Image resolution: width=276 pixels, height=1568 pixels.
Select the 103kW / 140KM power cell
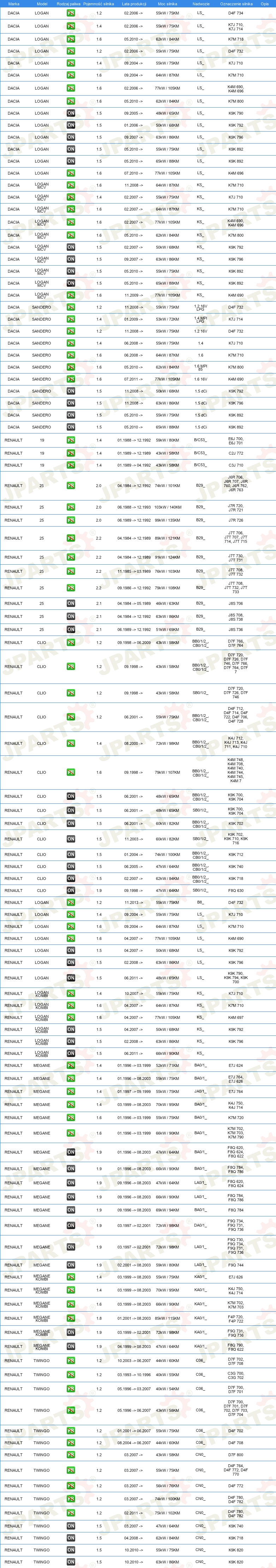coord(168,507)
